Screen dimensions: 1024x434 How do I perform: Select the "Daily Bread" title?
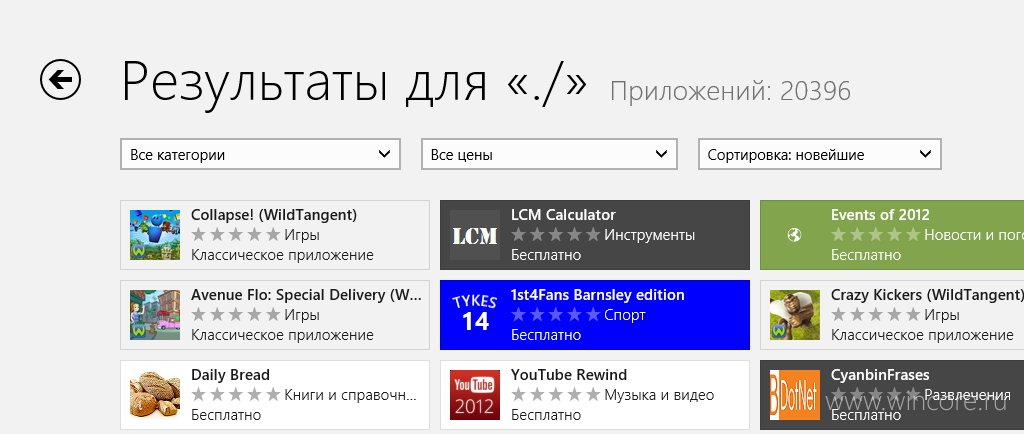pos(230,375)
